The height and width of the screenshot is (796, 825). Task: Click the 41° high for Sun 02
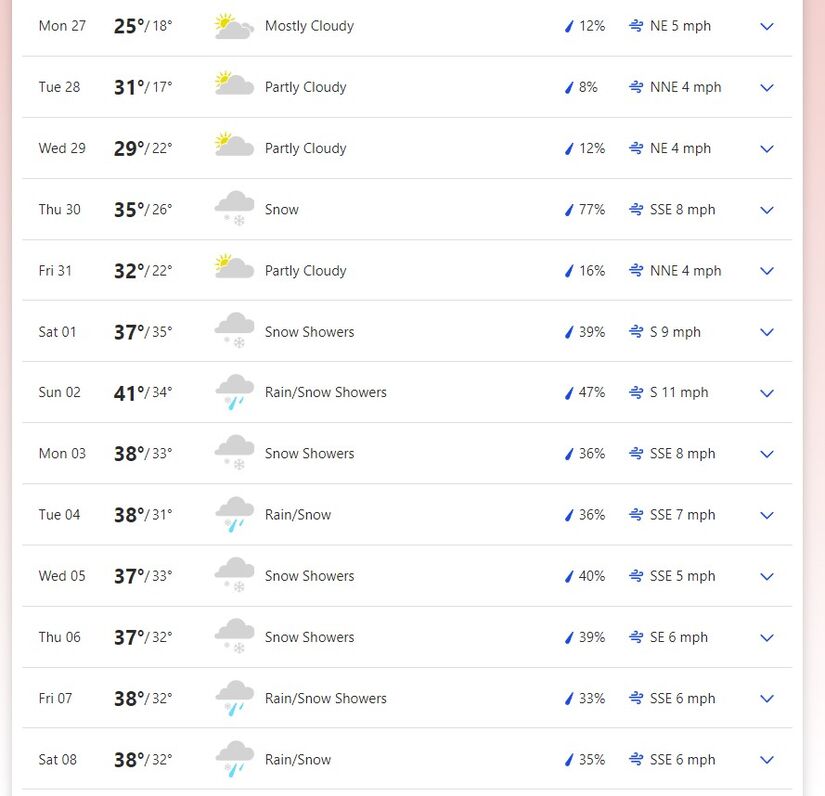129,393
